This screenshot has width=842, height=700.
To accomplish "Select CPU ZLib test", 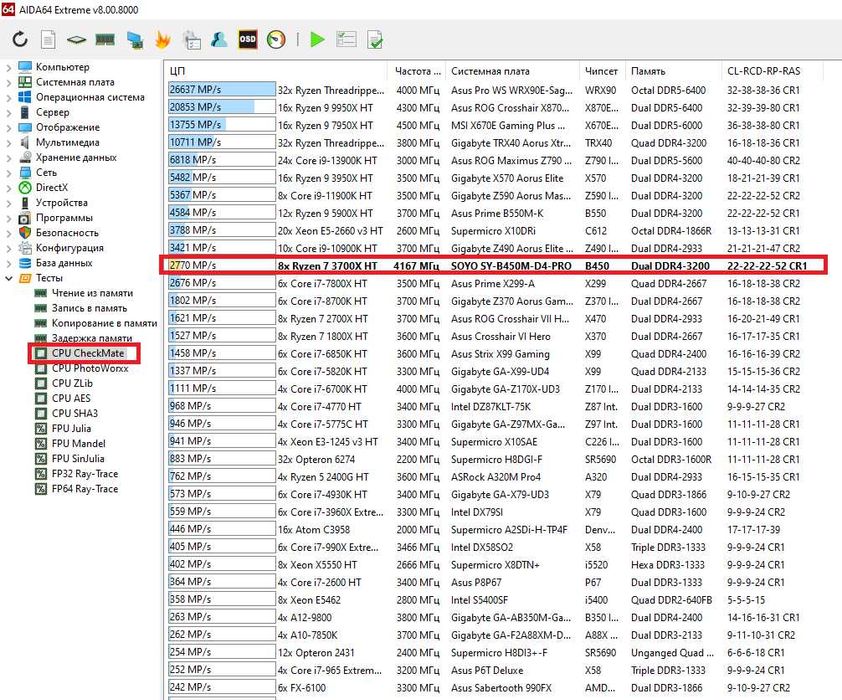I will pyautogui.click(x=72, y=383).
